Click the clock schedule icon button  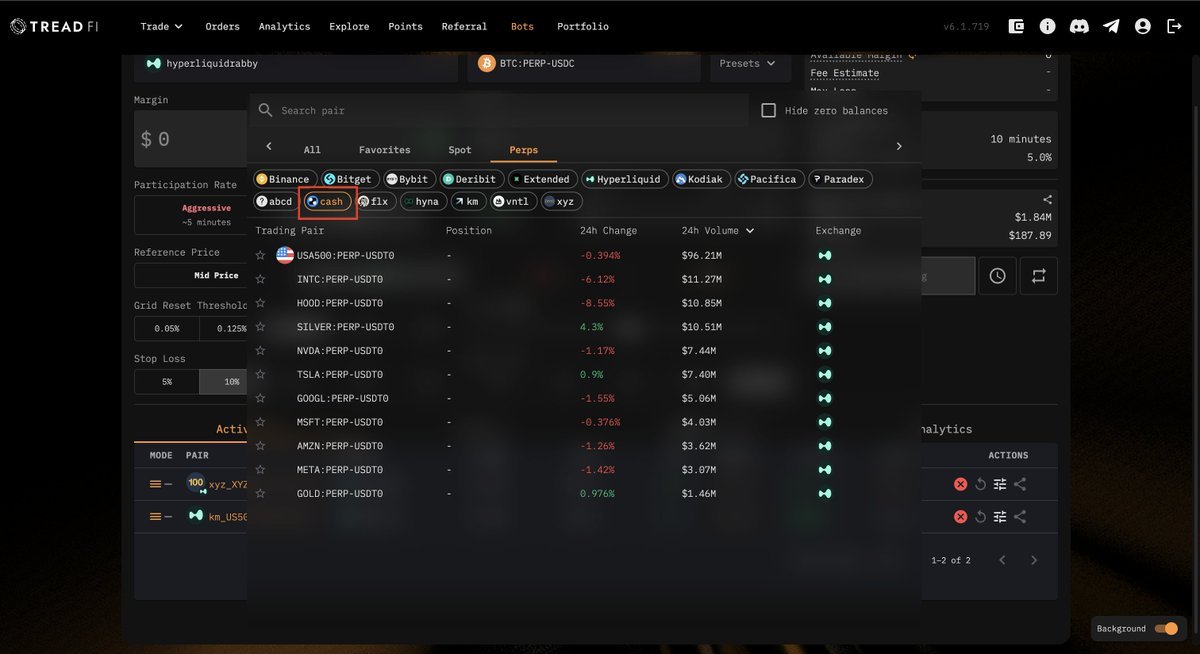[997, 276]
